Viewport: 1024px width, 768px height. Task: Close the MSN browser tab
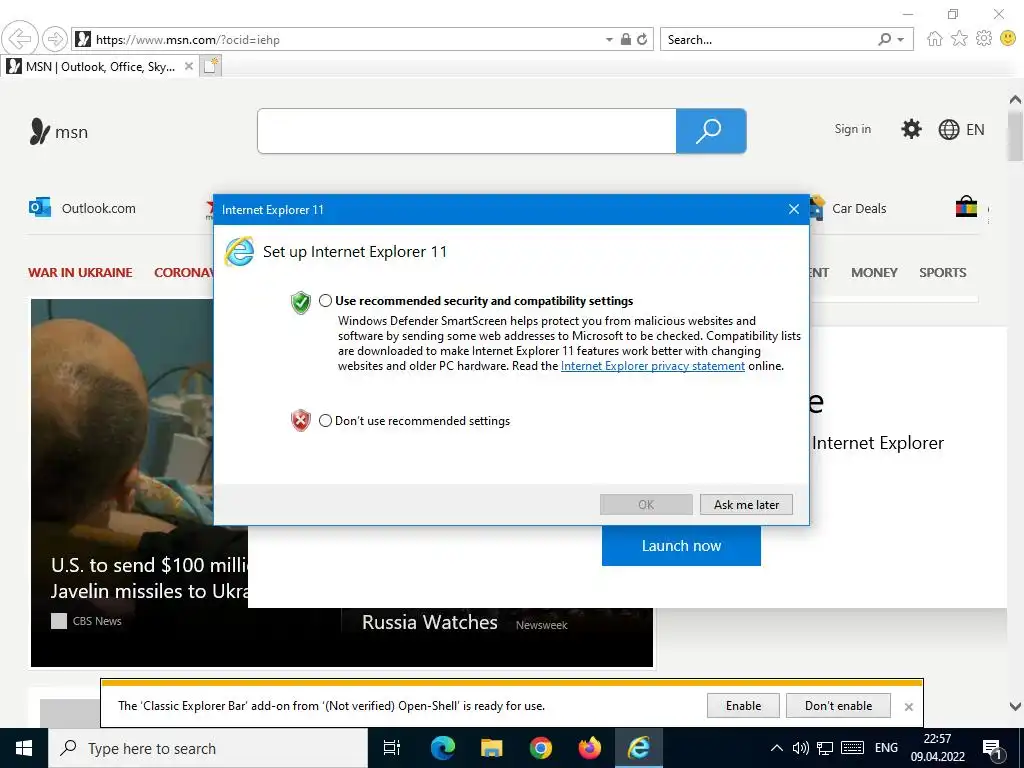click(x=189, y=66)
